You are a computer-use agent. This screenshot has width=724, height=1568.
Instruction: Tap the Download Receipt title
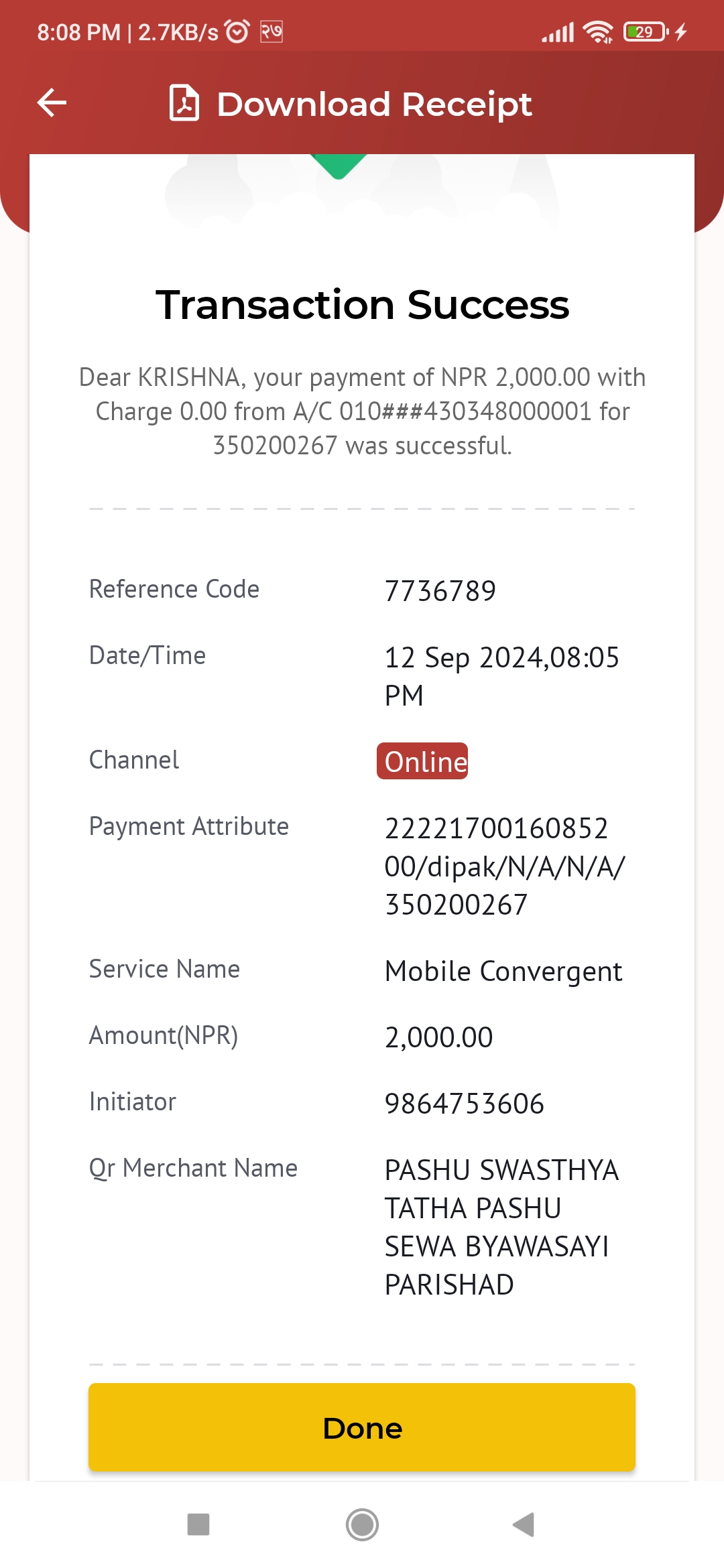374,104
